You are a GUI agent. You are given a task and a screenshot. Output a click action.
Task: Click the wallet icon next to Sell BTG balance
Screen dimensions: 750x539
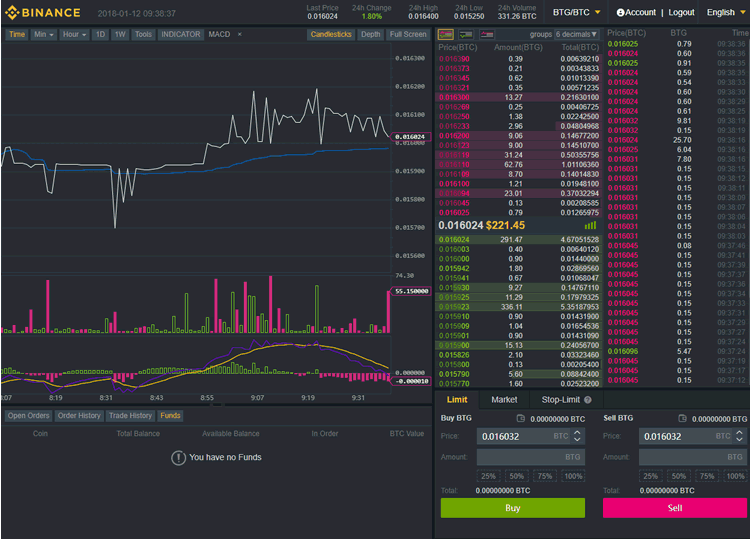click(683, 418)
